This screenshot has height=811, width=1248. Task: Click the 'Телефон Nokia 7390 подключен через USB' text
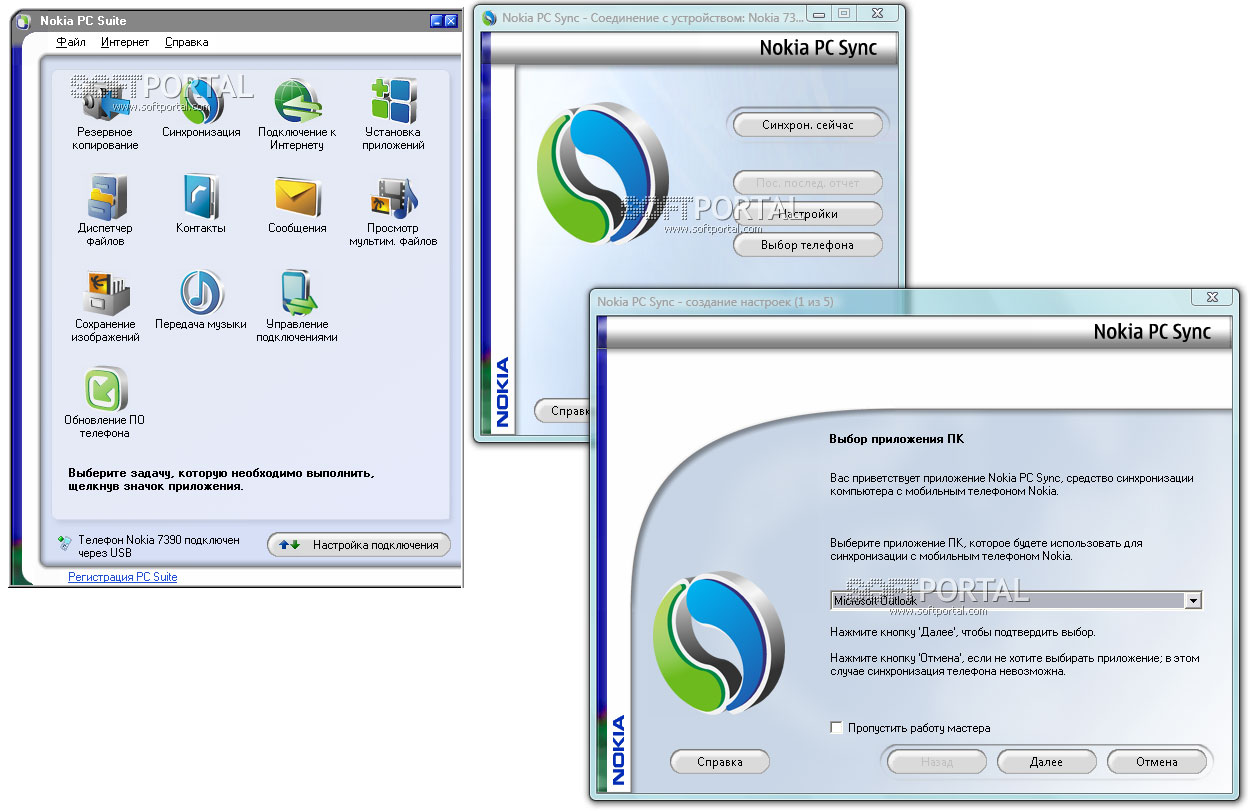159,546
